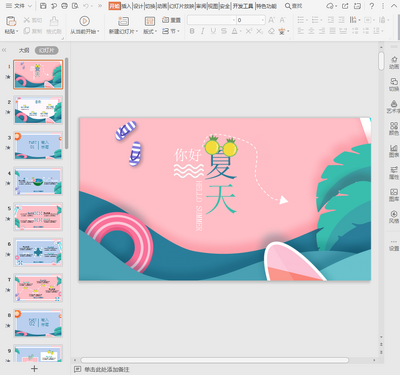This screenshot has height=375, width=400.
Task: Click the cloud sync icon
Action: pyautogui.click(x=331, y=6)
